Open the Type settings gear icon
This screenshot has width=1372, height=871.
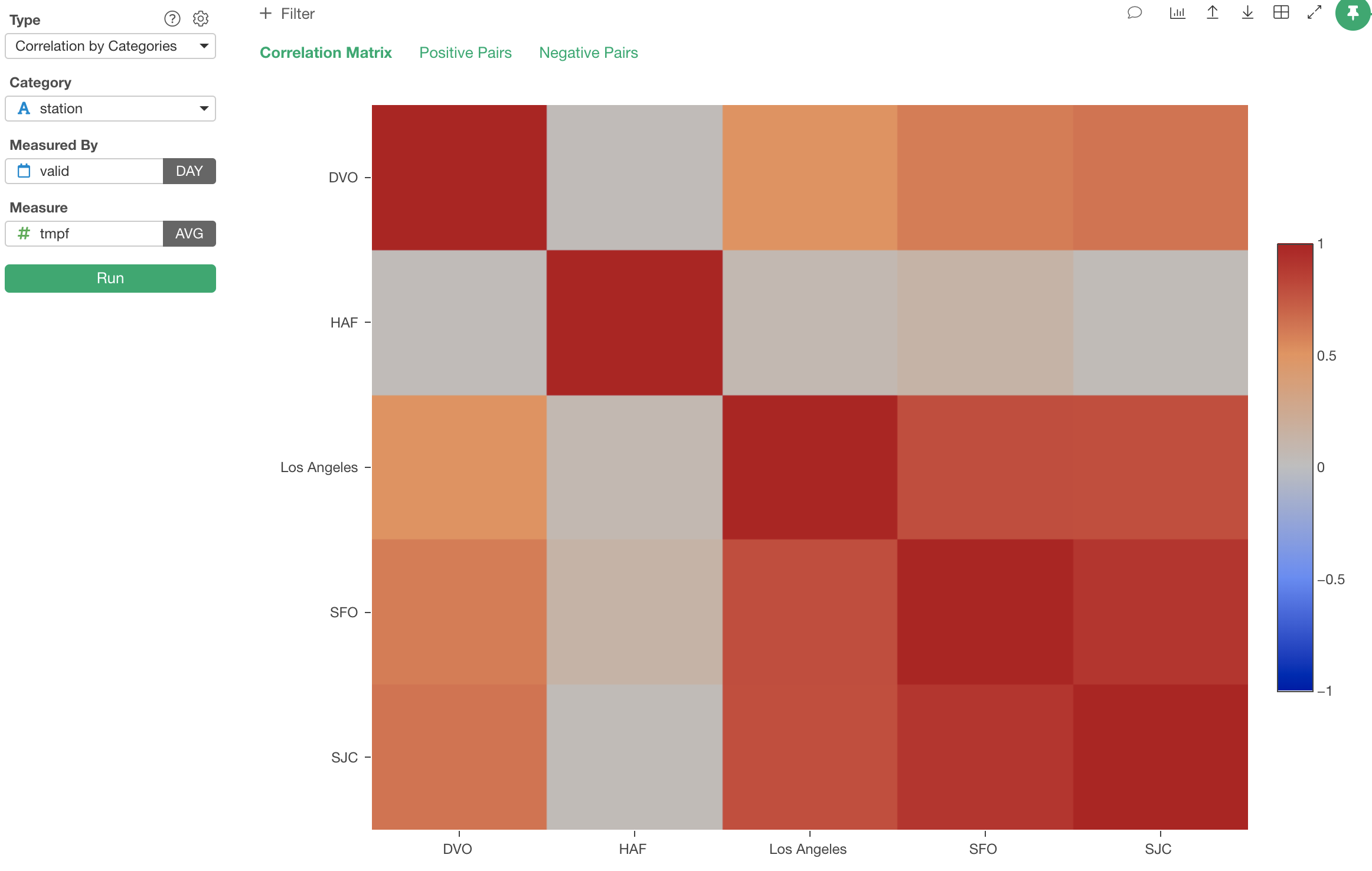[201, 19]
